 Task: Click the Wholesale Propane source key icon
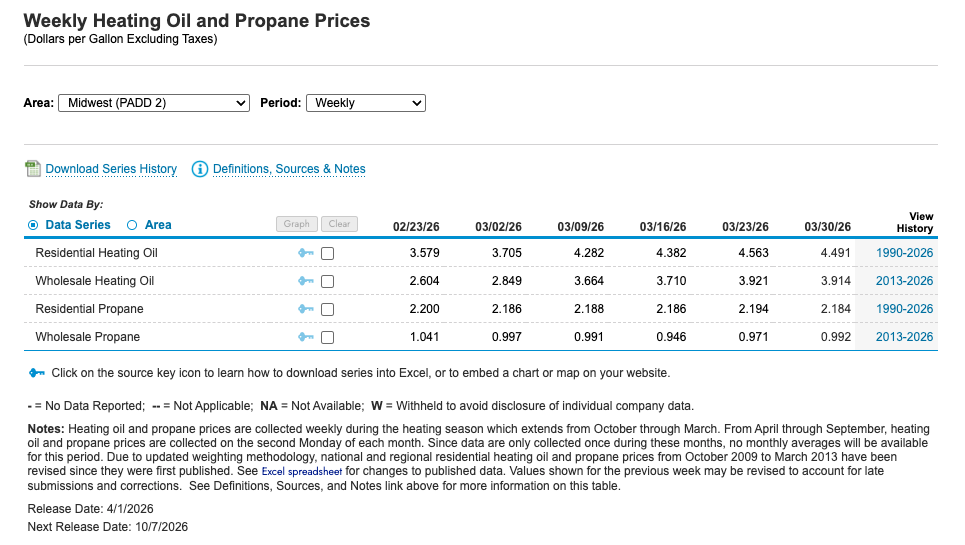(306, 337)
